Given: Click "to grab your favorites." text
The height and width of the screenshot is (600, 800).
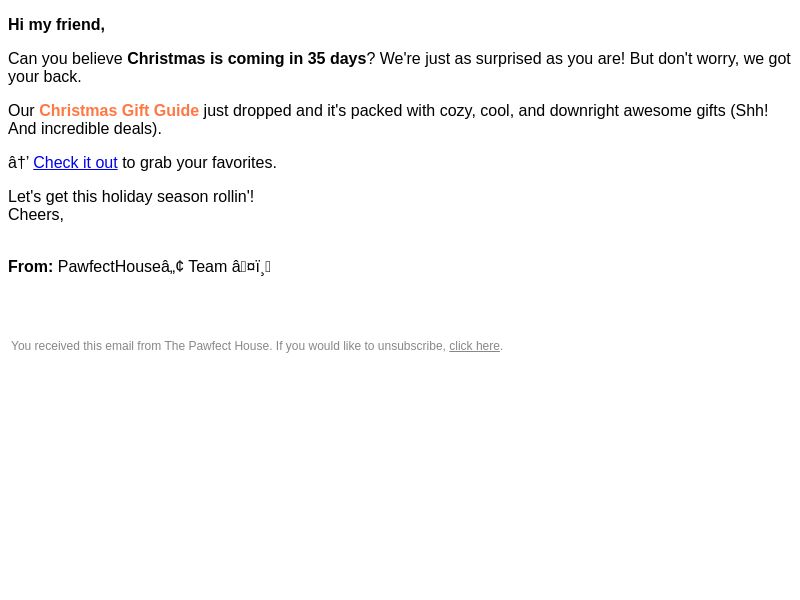Looking at the screenshot, I should [x=199, y=163].
